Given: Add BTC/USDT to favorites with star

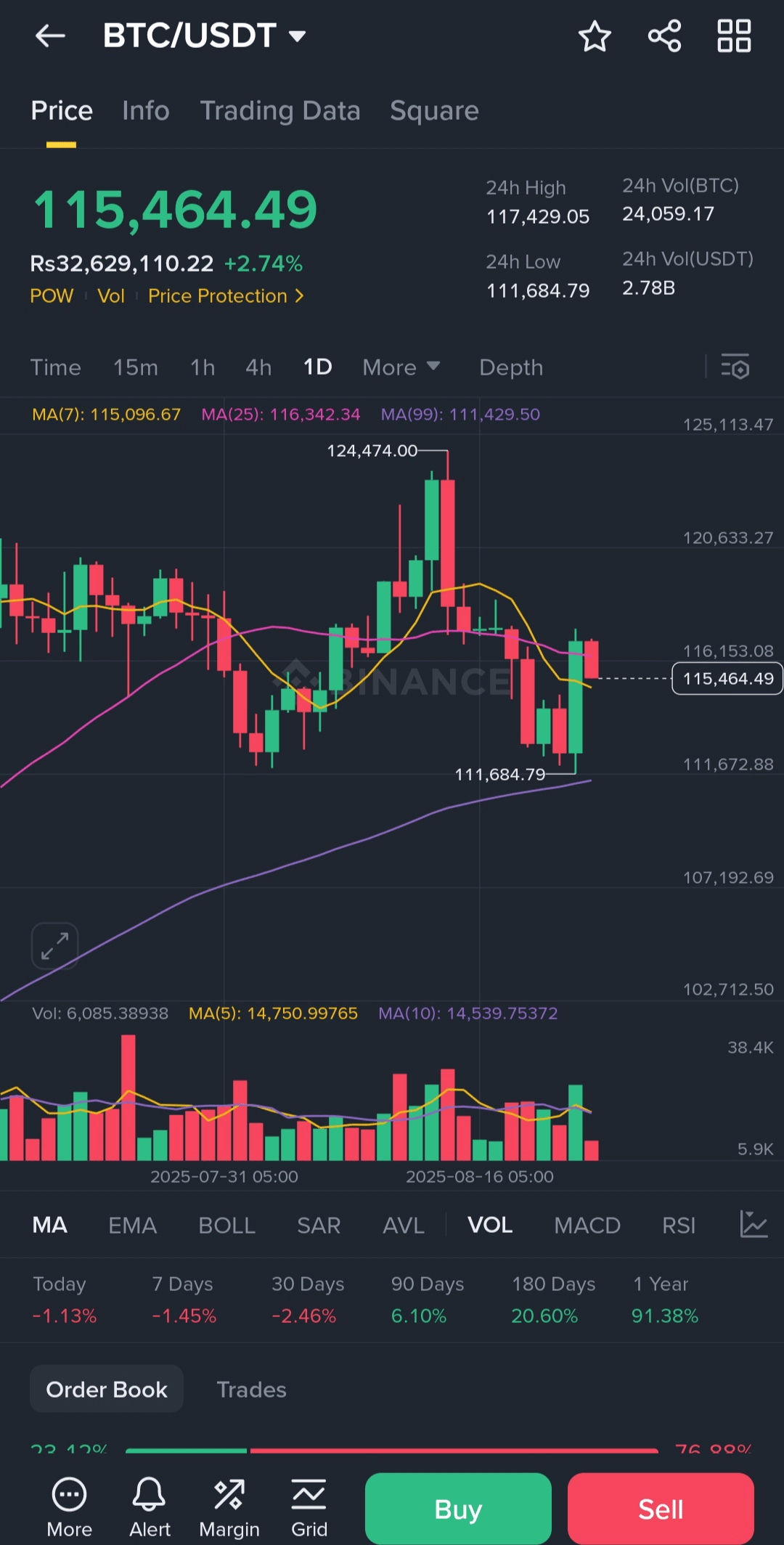Looking at the screenshot, I should pos(595,36).
